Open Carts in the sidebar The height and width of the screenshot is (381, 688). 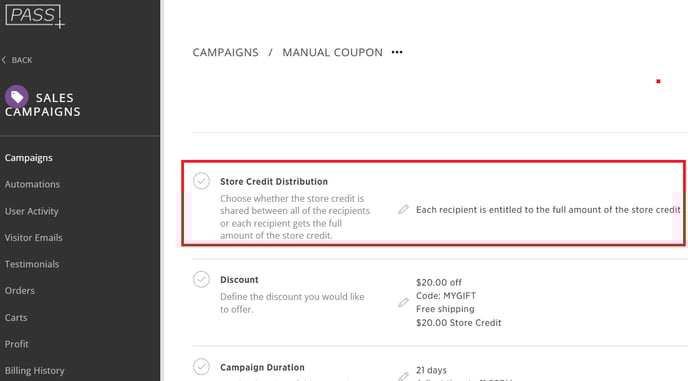click(16, 317)
